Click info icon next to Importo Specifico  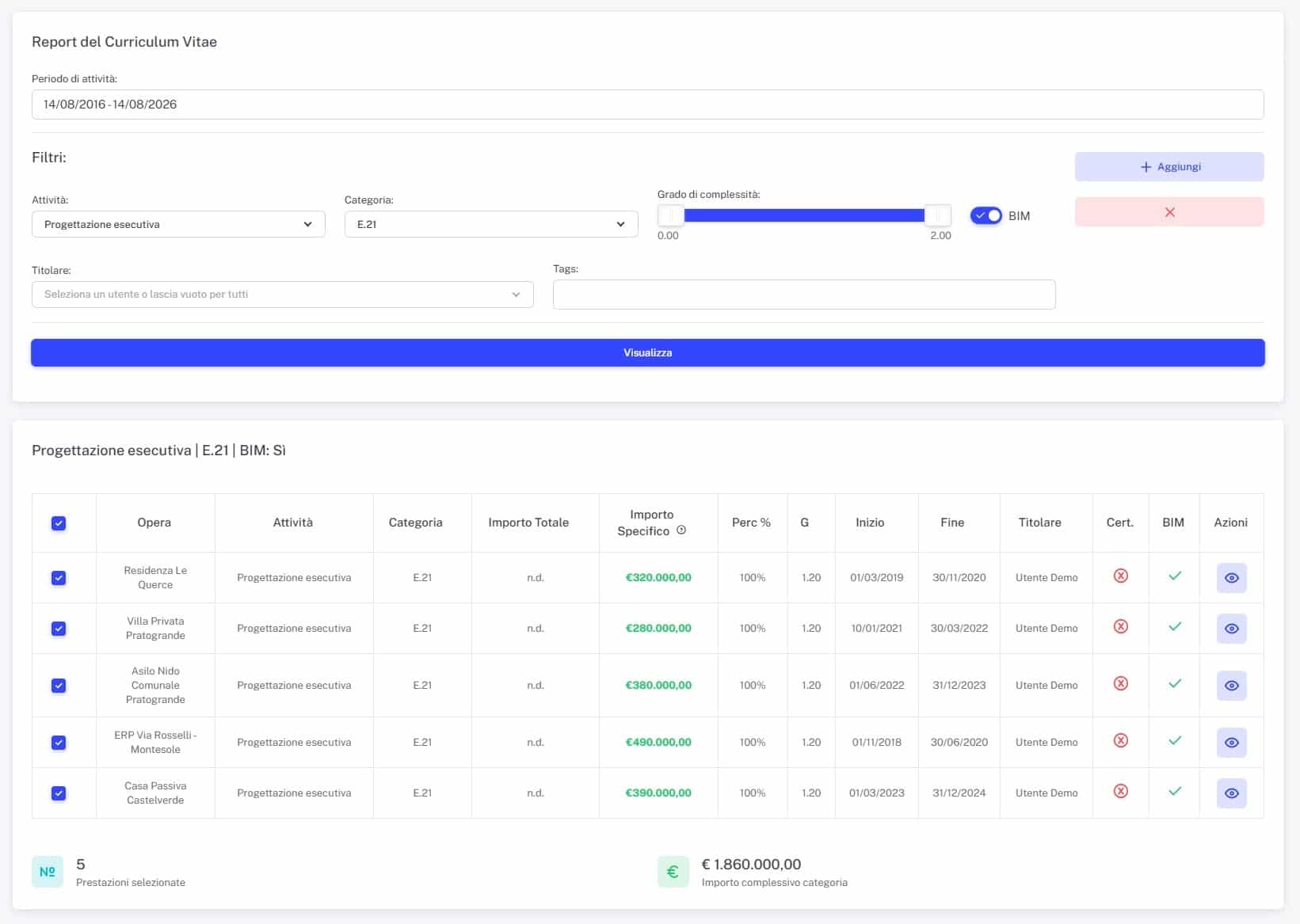pos(681,530)
